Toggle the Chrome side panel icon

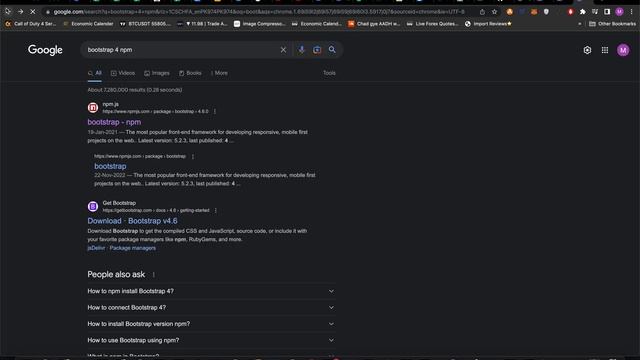607,12
